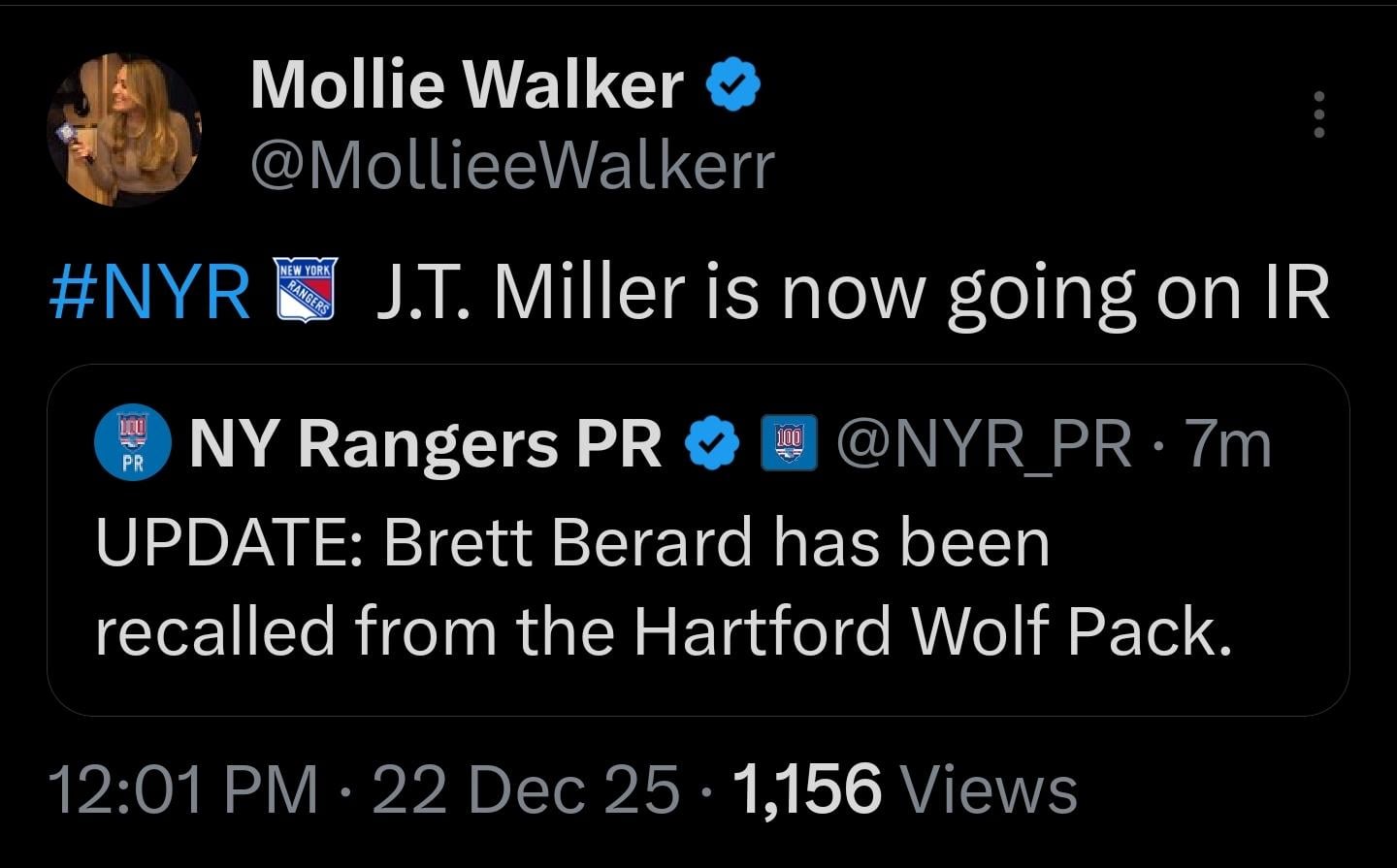Click the 100th anniversary badge beside NY Rangers PR

click(x=788, y=442)
